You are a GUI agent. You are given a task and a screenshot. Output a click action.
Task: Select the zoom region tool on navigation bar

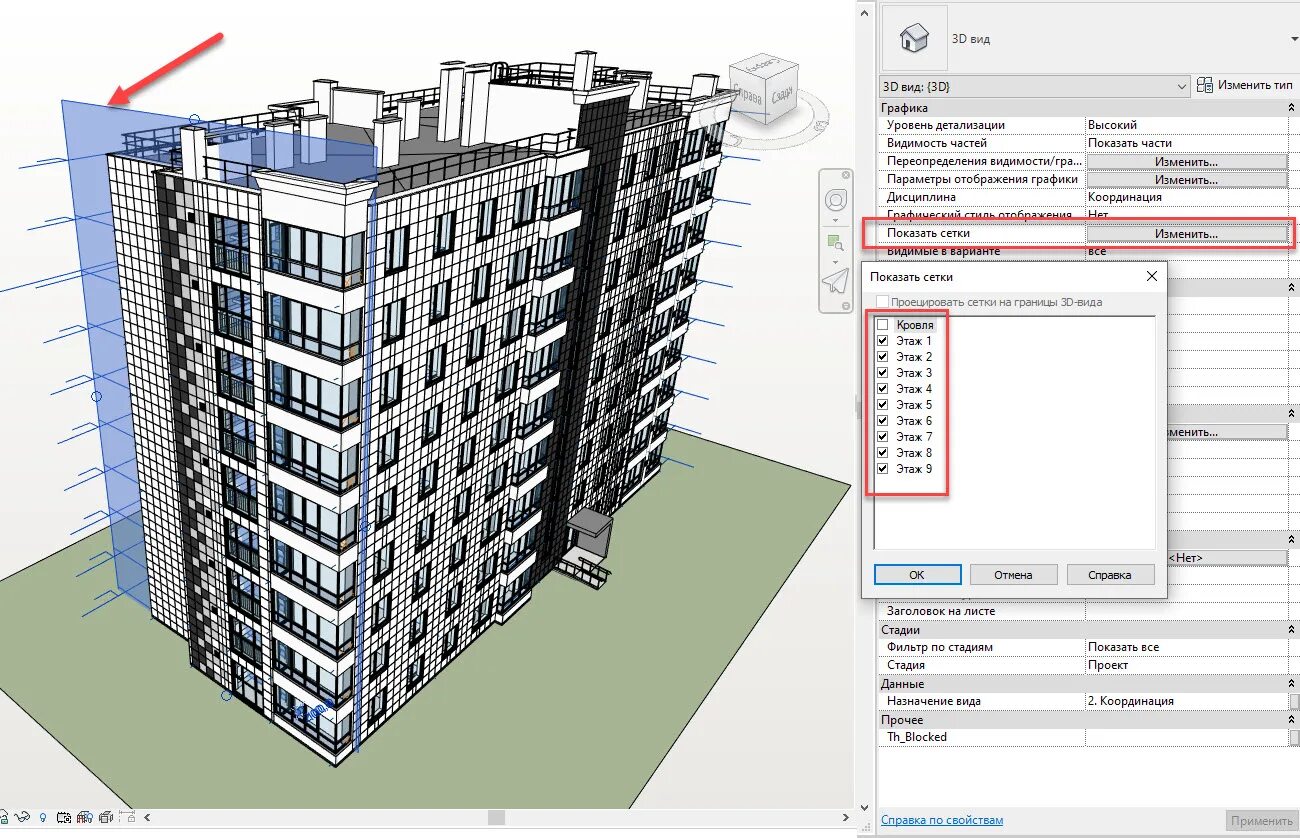835,242
